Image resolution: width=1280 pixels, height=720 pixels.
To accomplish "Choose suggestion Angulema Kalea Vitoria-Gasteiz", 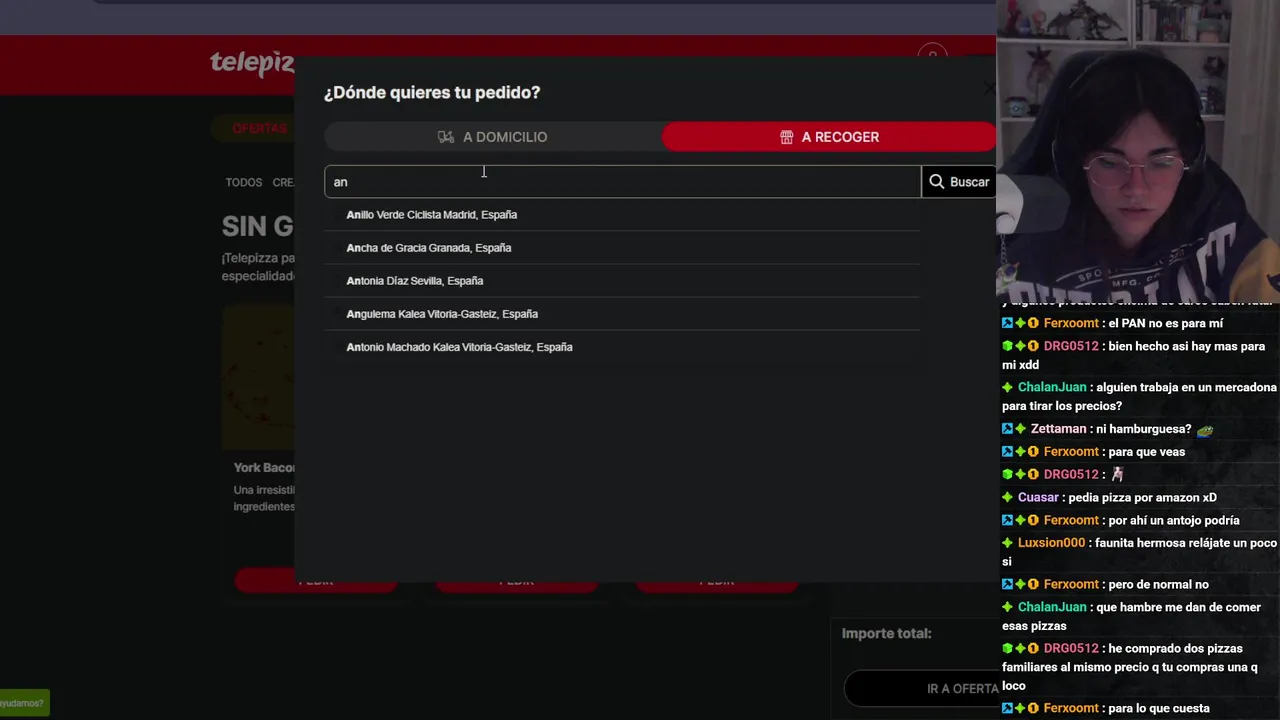I will pyautogui.click(x=621, y=314).
